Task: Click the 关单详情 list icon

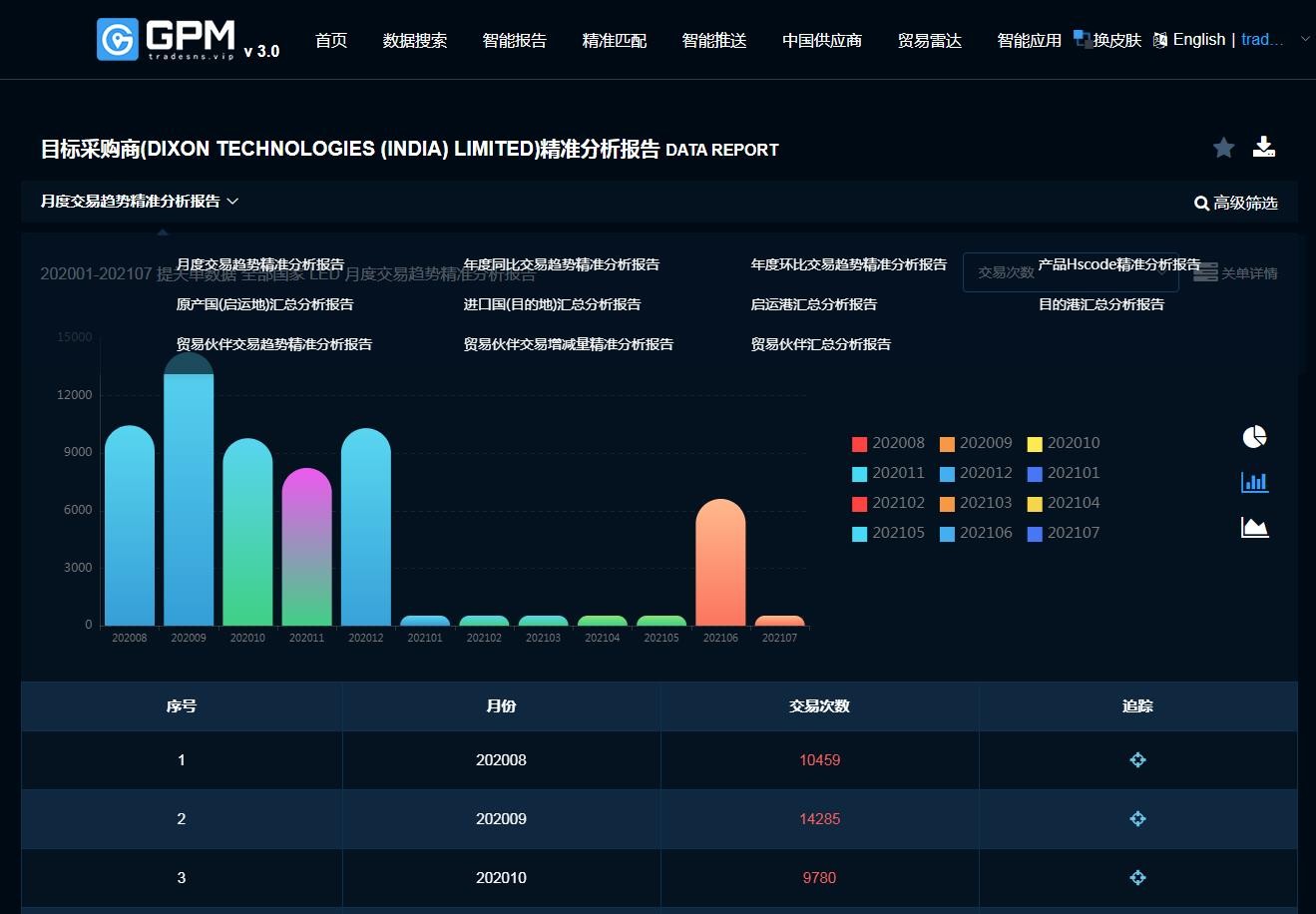Action: [1205, 272]
